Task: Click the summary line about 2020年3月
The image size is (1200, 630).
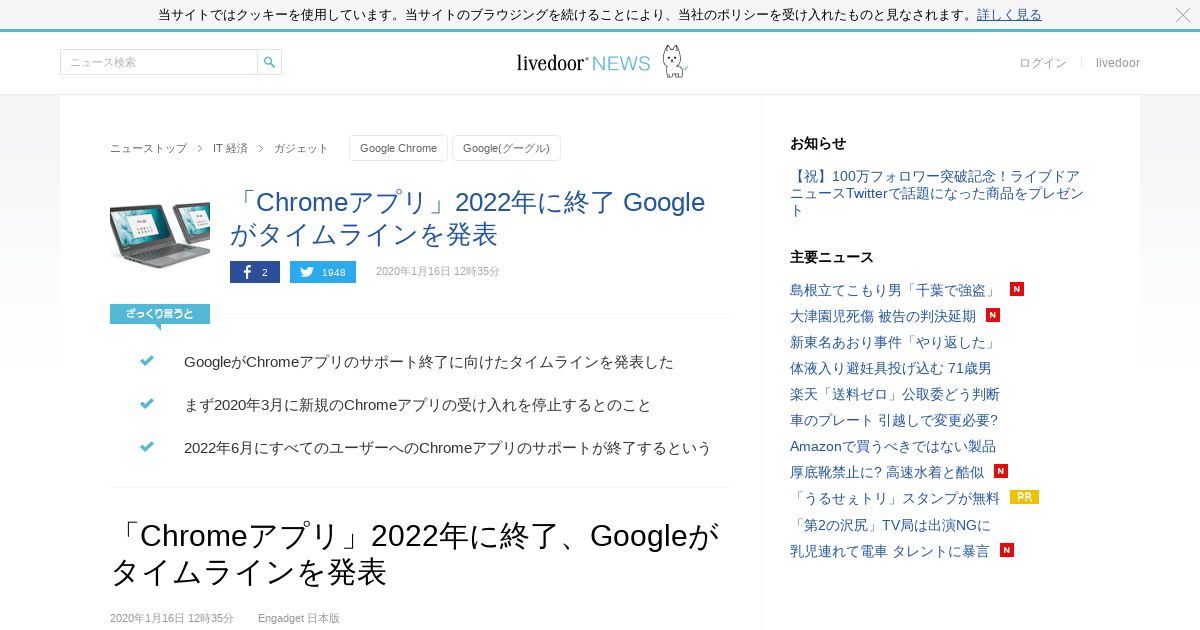Action: tap(418, 405)
